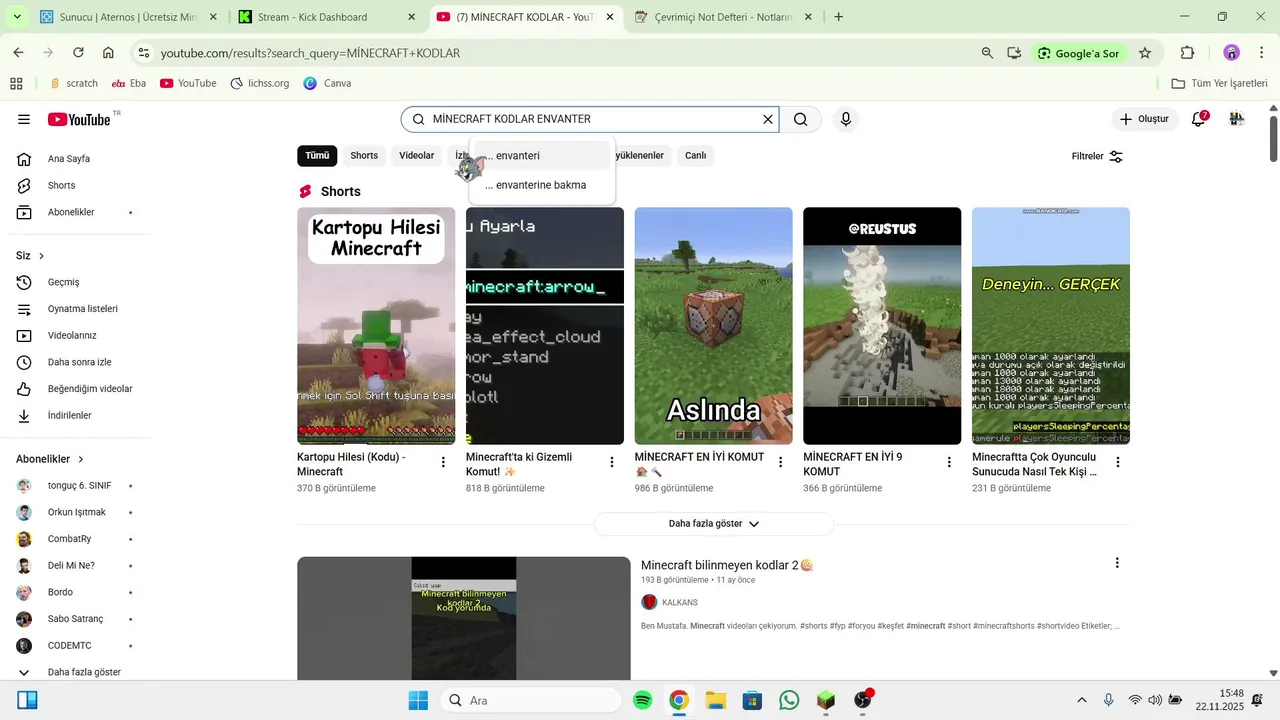Image resolution: width=1280 pixels, height=720 pixels.
Task: Open the lichss.org bookmark
Action: (x=260, y=83)
